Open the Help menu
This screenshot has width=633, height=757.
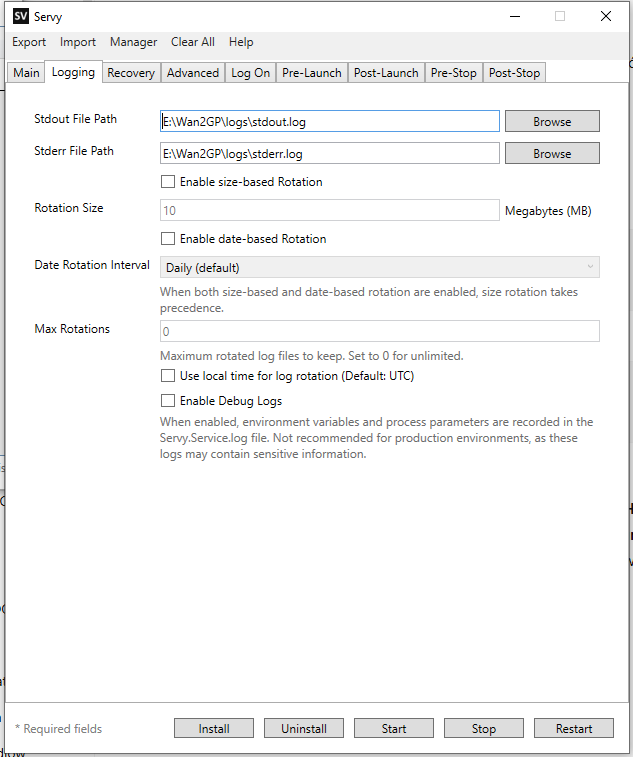click(x=241, y=42)
